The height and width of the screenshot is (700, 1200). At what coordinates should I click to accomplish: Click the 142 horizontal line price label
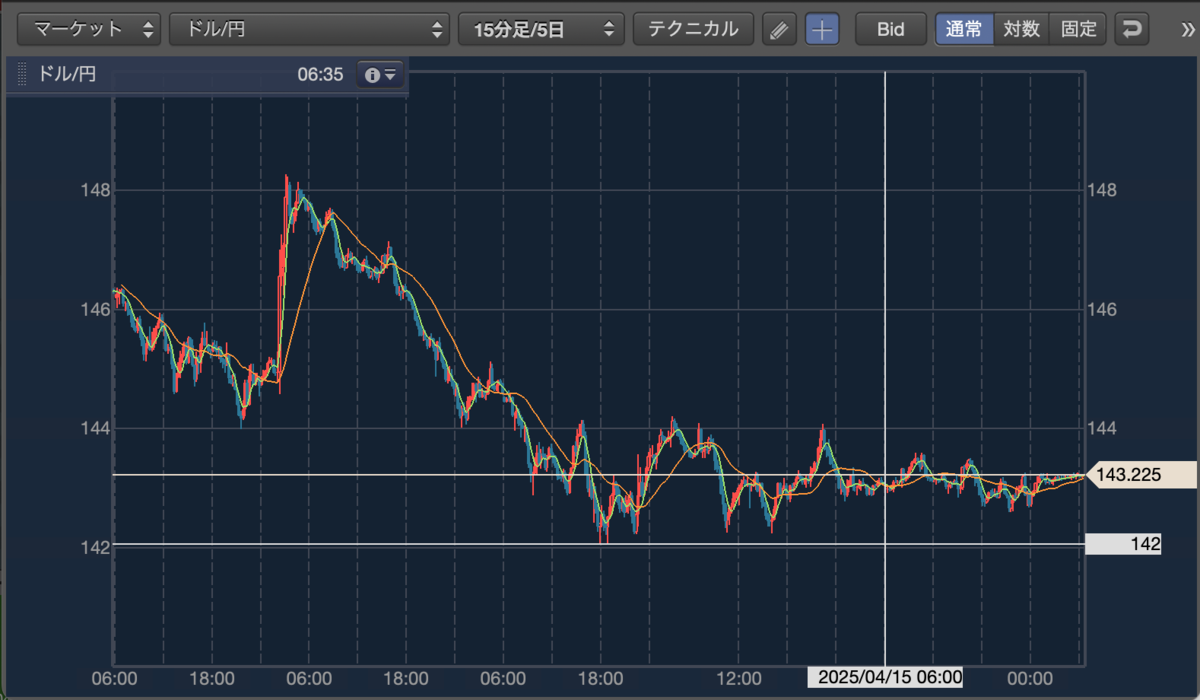[1123, 545]
